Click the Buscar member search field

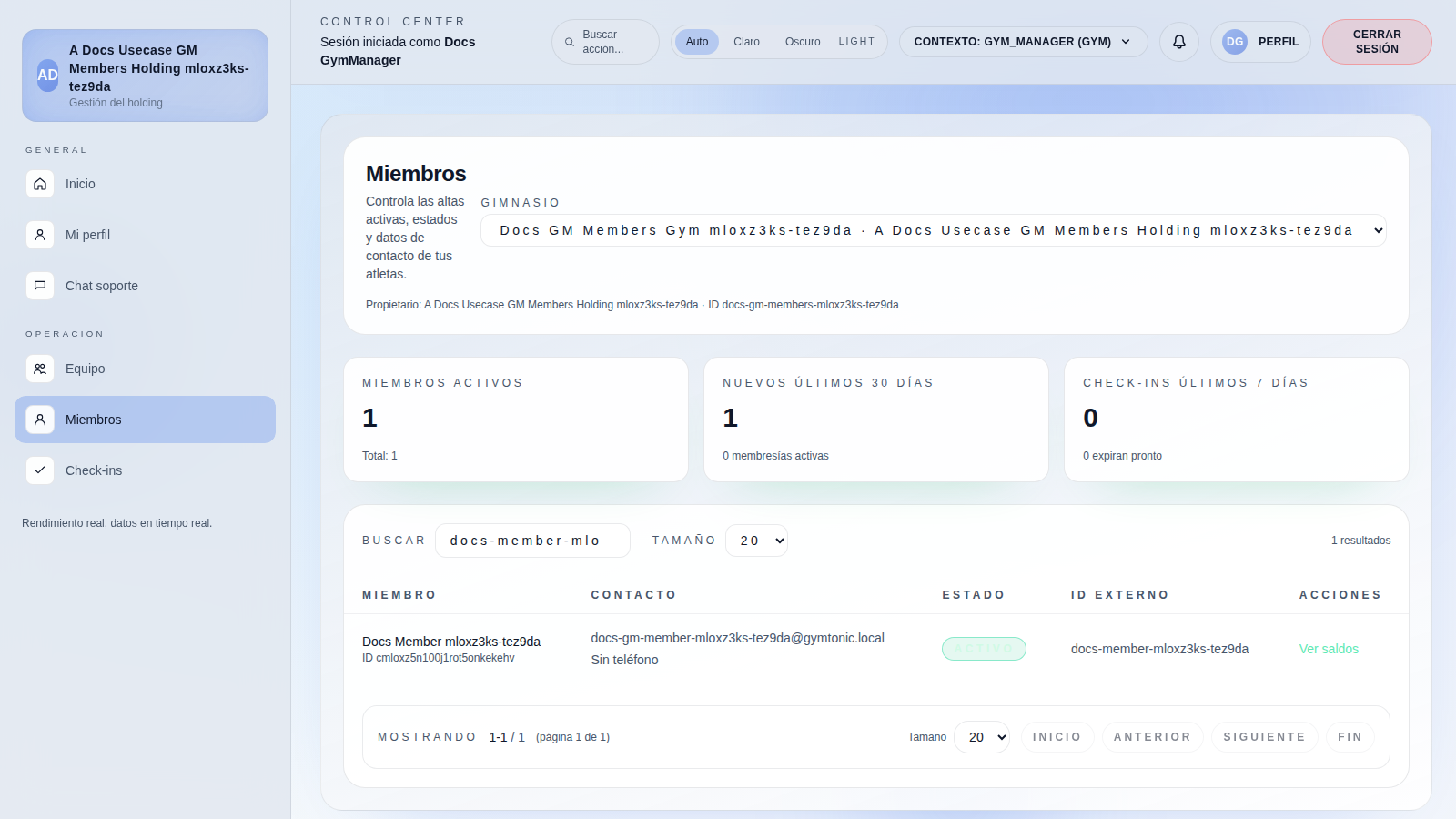coord(532,541)
